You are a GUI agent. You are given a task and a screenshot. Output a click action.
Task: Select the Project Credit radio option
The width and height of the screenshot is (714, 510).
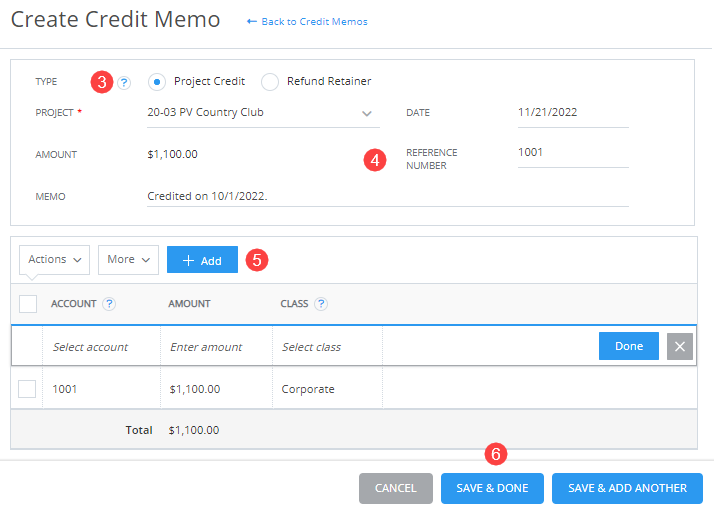(157, 82)
